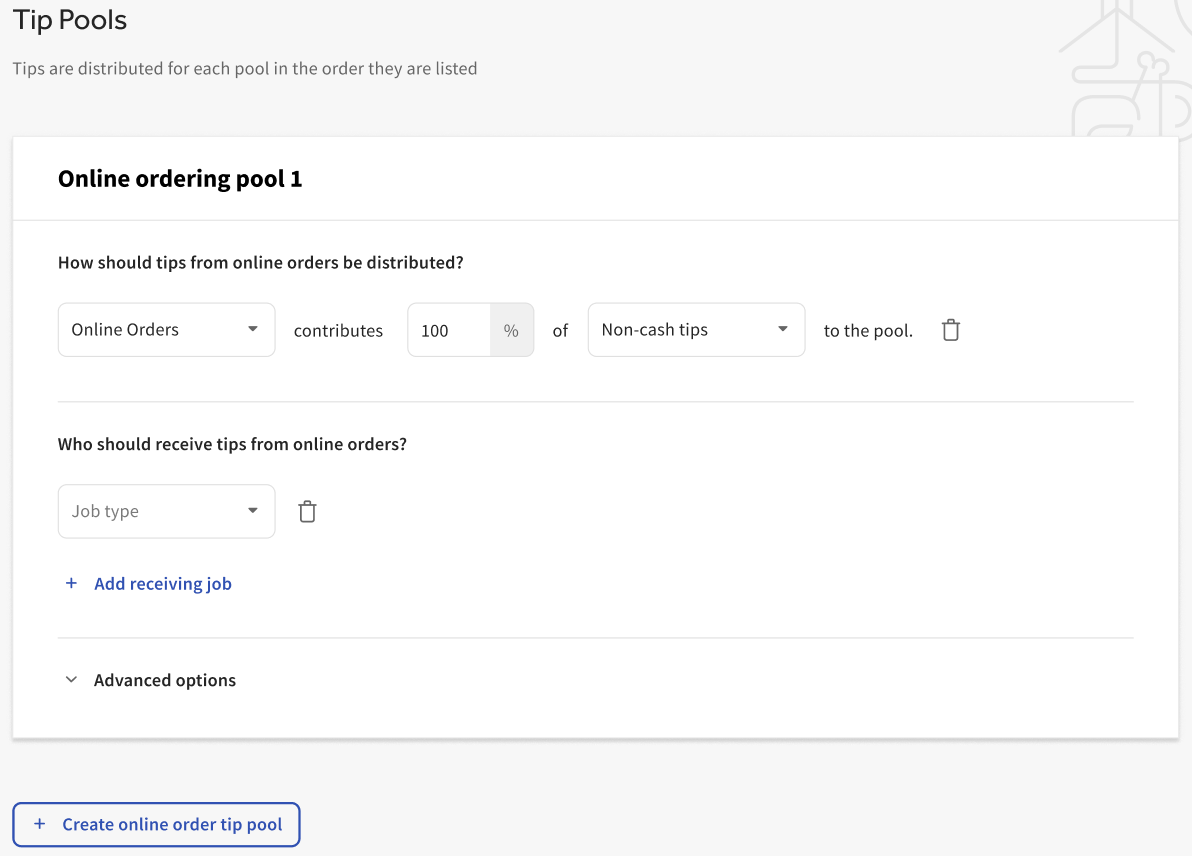Click the percentage input showing 100
The height and width of the screenshot is (856, 1192).
coord(448,329)
